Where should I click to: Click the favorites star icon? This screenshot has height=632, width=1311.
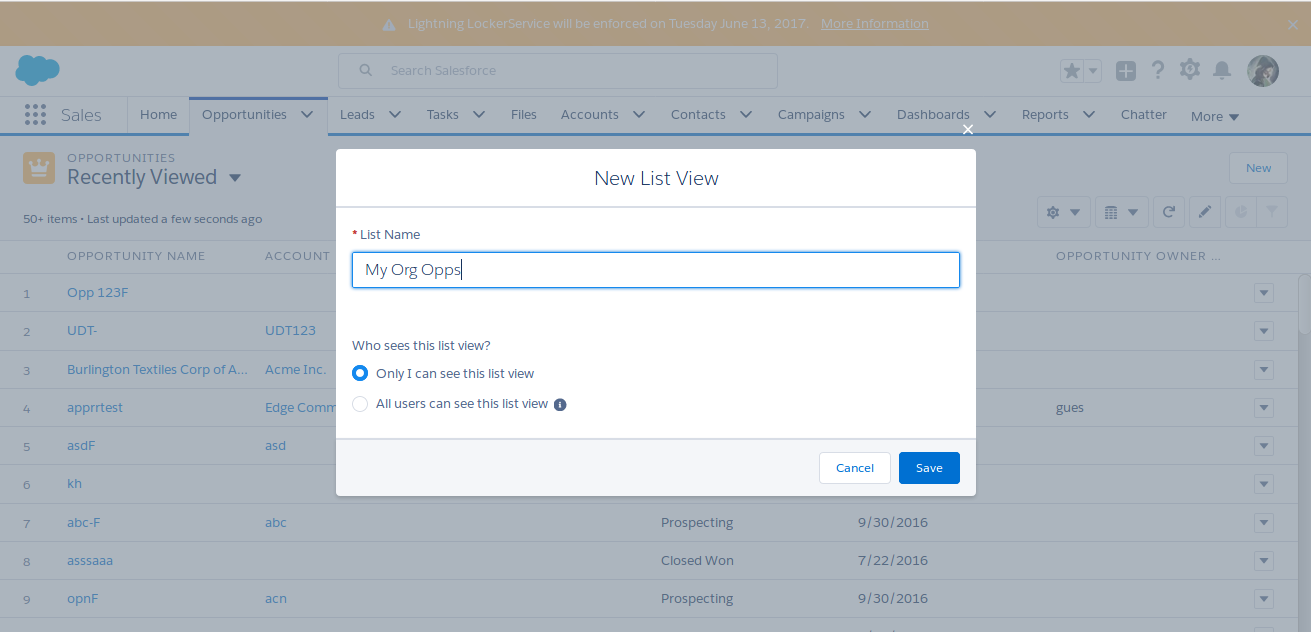point(1072,71)
